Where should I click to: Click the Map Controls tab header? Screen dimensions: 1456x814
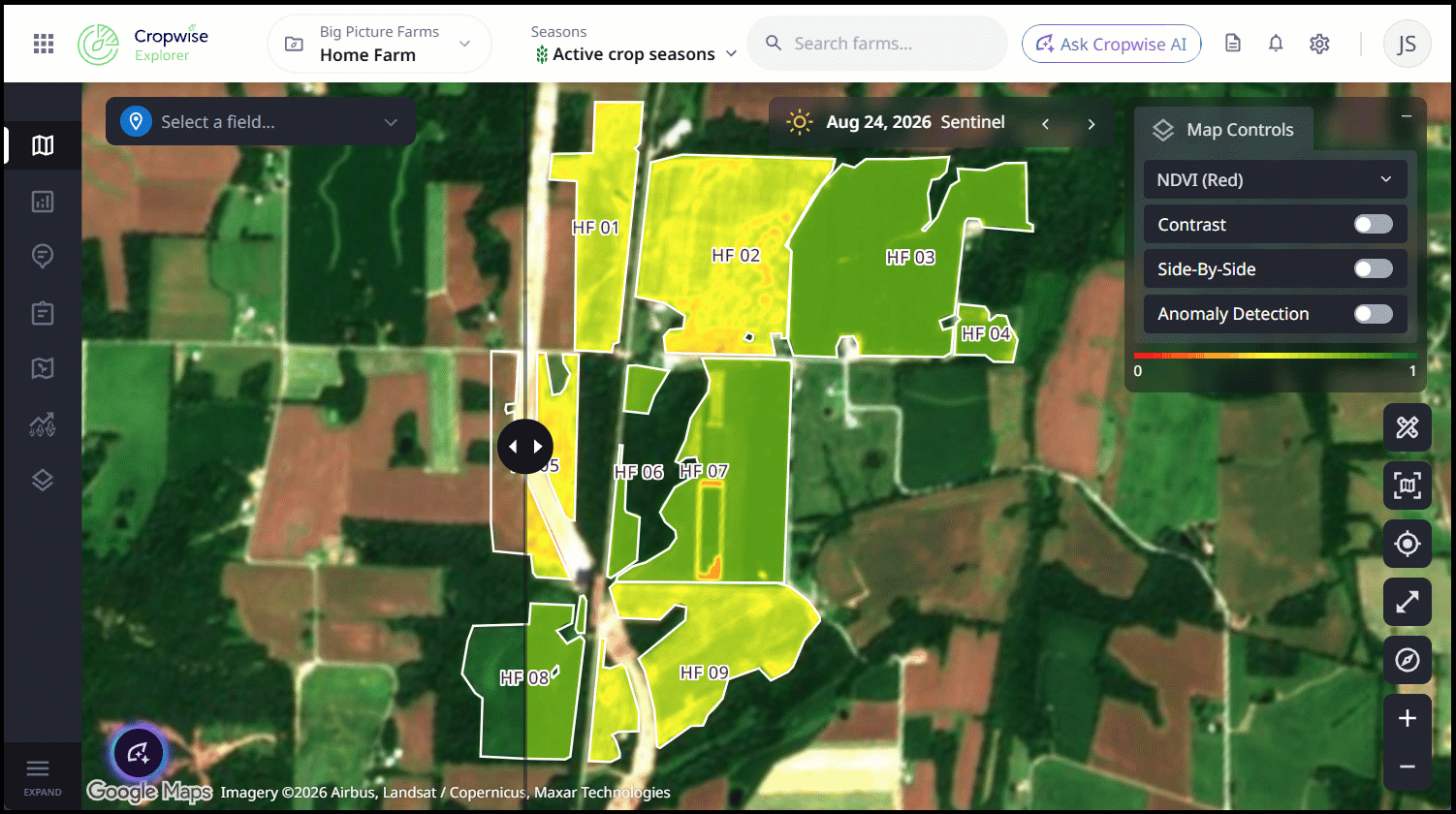(1223, 130)
